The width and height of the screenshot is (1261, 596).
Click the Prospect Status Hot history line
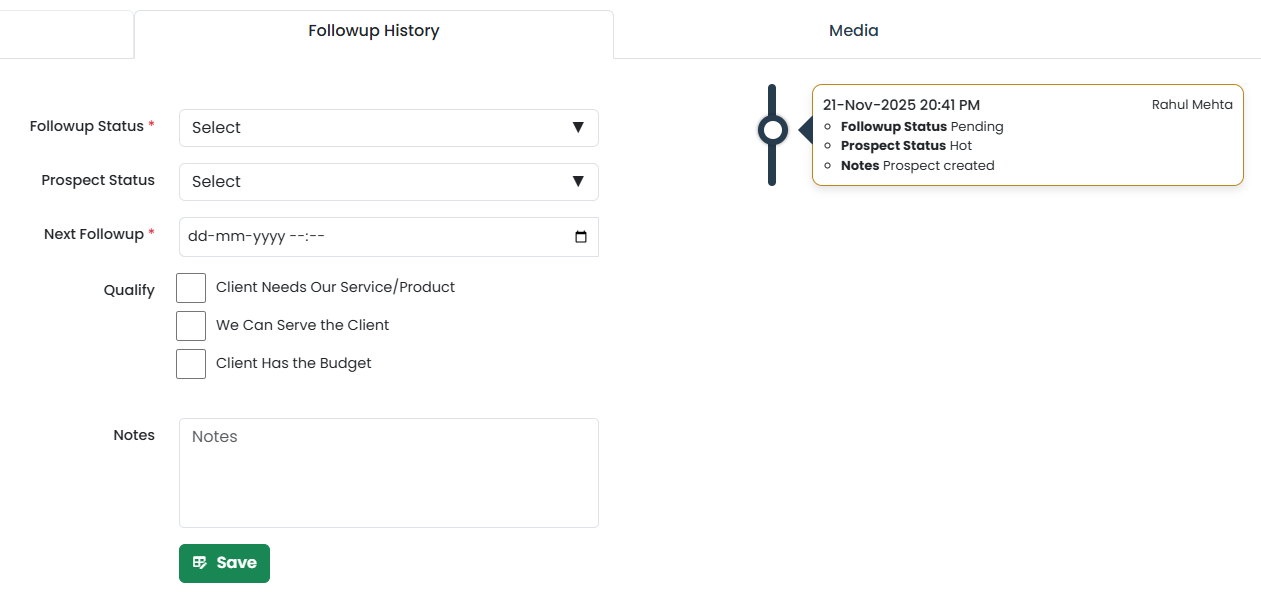pos(906,146)
